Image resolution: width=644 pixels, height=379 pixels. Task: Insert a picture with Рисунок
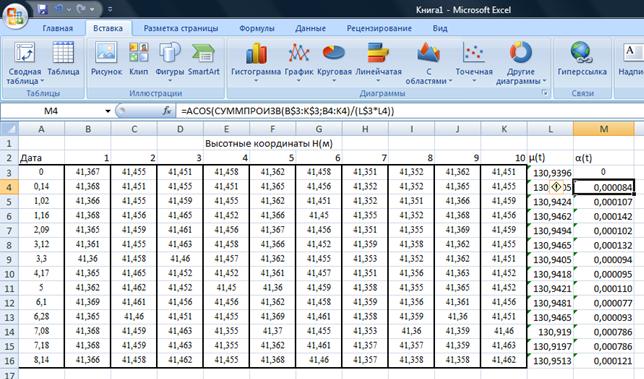[106, 59]
